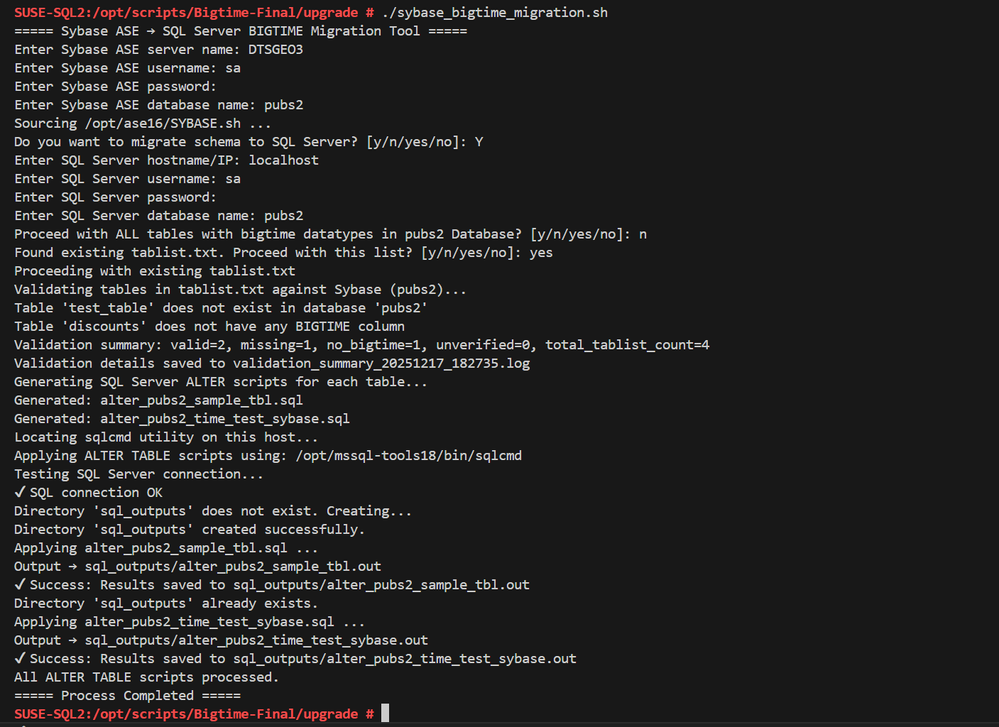This screenshot has height=727, width=999.
Task: Click the validation_summary_20251217_182735.log filename
Action: click(x=381, y=363)
